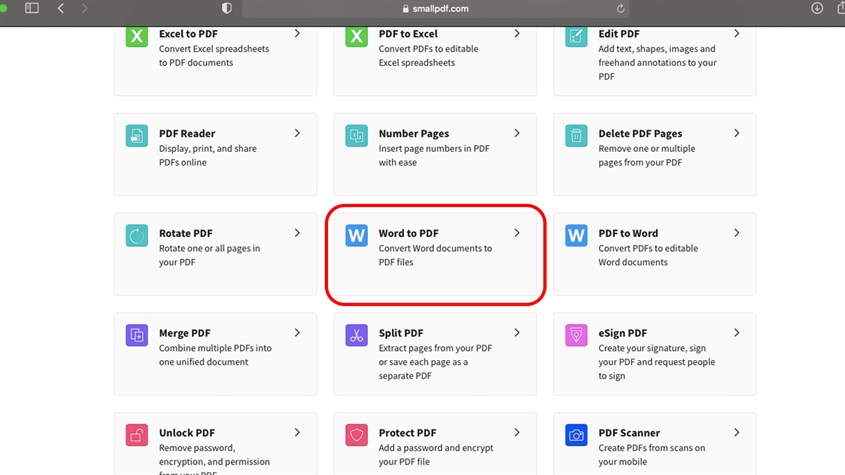The height and width of the screenshot is (475, 845).
Task: Click the eSign PDF icon
Action: point(576,335)
